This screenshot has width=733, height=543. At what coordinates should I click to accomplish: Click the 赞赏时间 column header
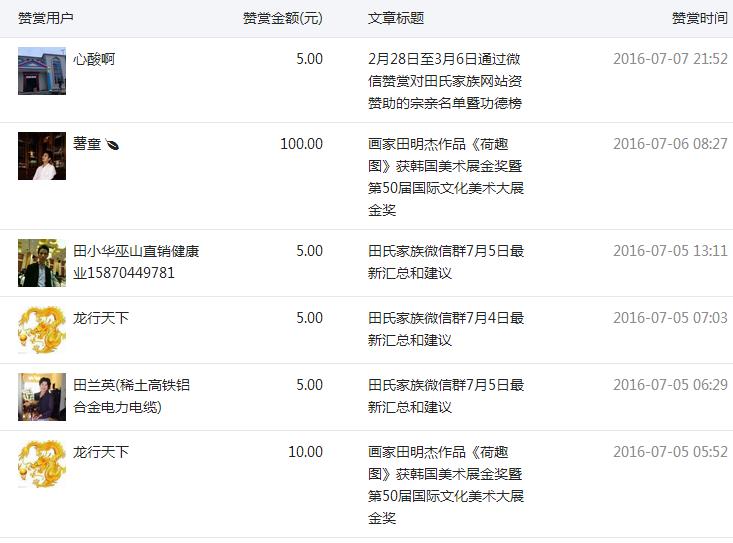coord(700,18)
